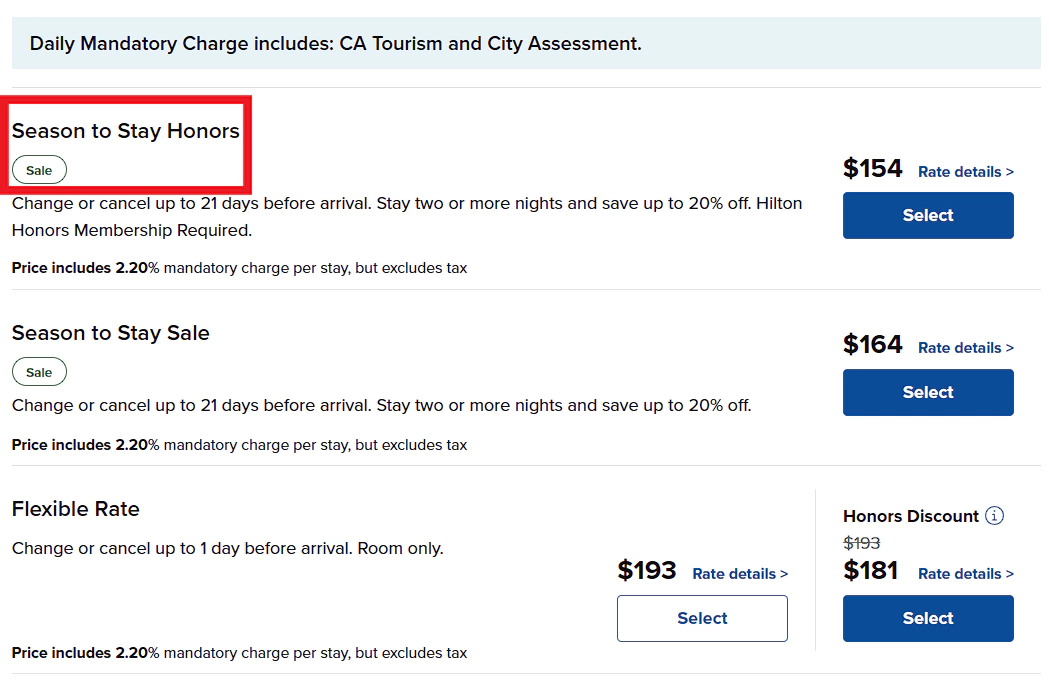
Task: Click the $154 price amount
Action: [x=872, y=169]
